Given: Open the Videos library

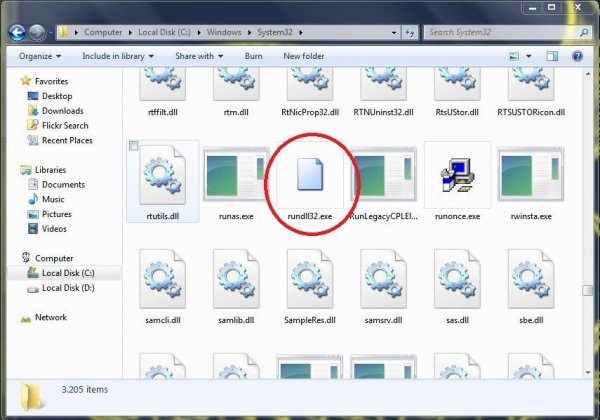Looking at the screenshot, I should pyautogui.click(x=54, y=229).
